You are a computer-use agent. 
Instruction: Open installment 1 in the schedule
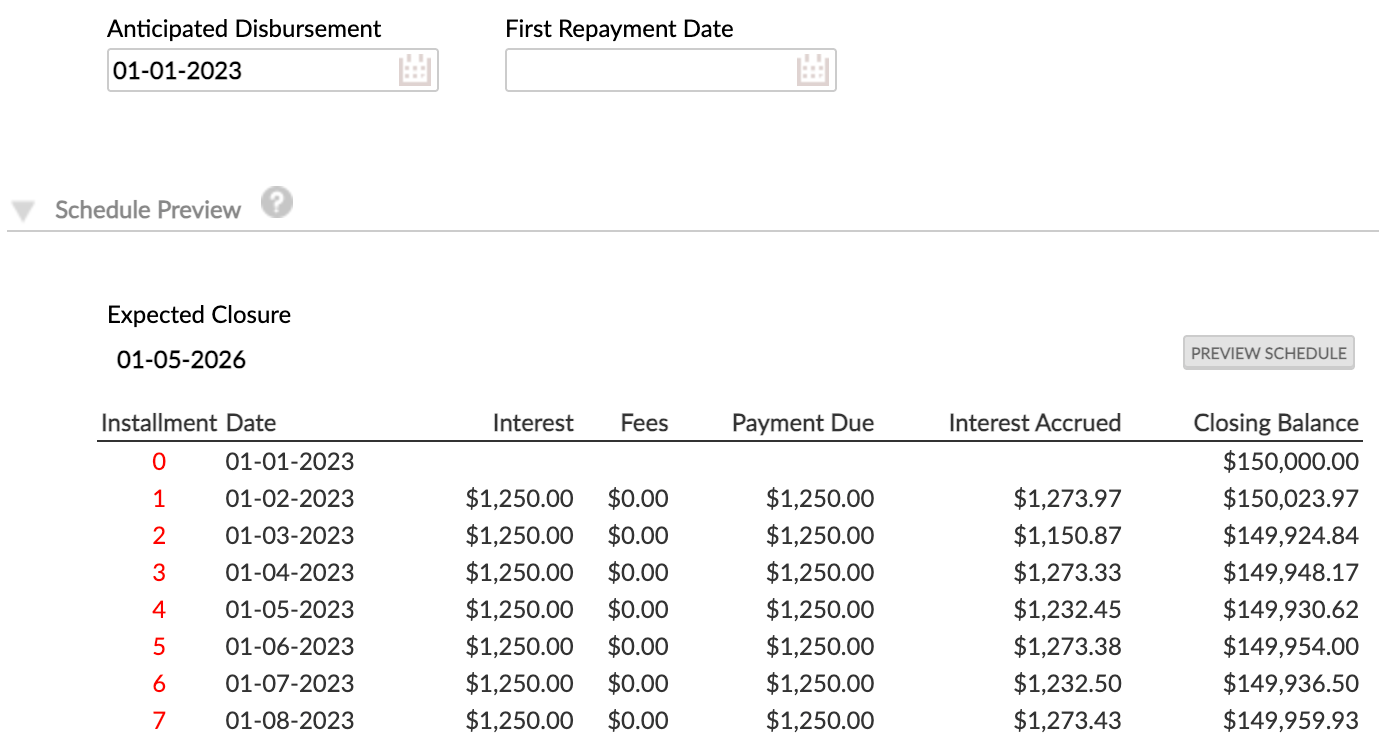[x=159, y=499]
